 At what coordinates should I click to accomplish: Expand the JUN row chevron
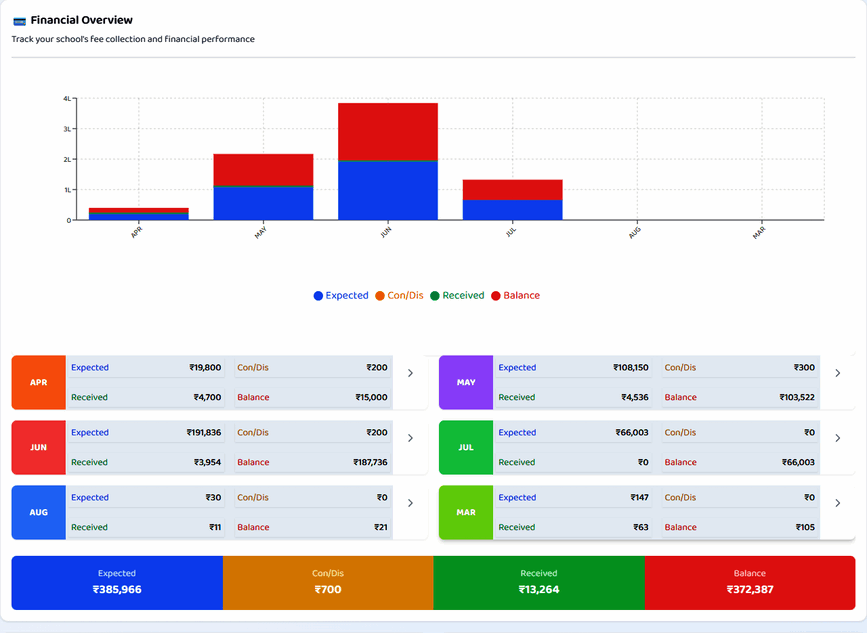point(410,438)
